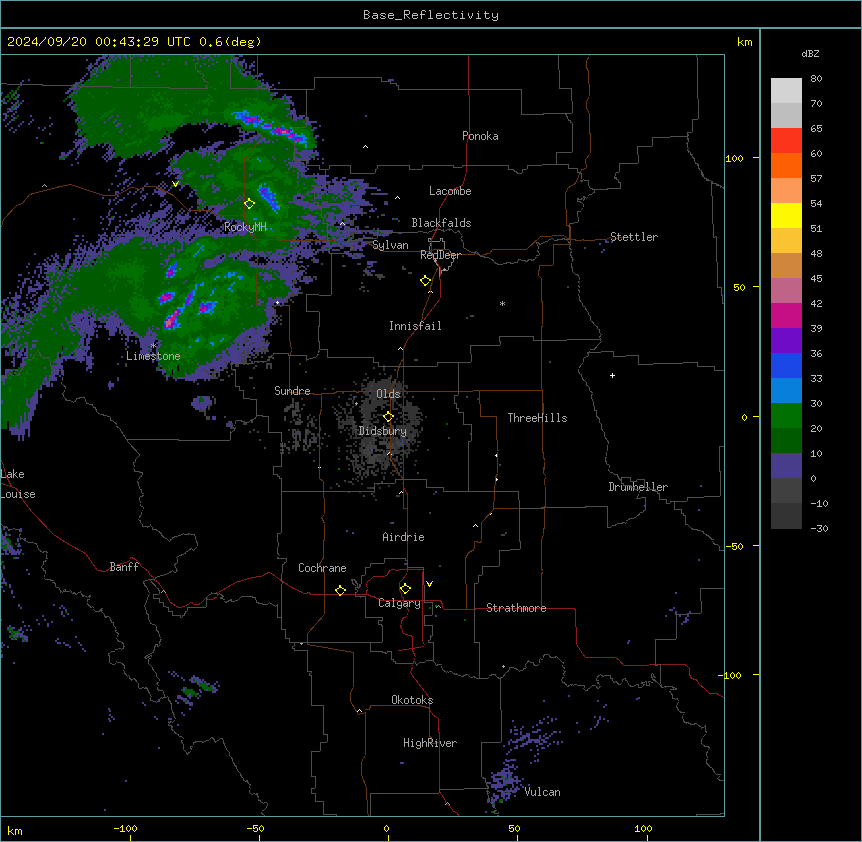Pick the bright green 20-30 dBZ legend swatch
This screenshot has width=862, height=842.
coord(786,416)
